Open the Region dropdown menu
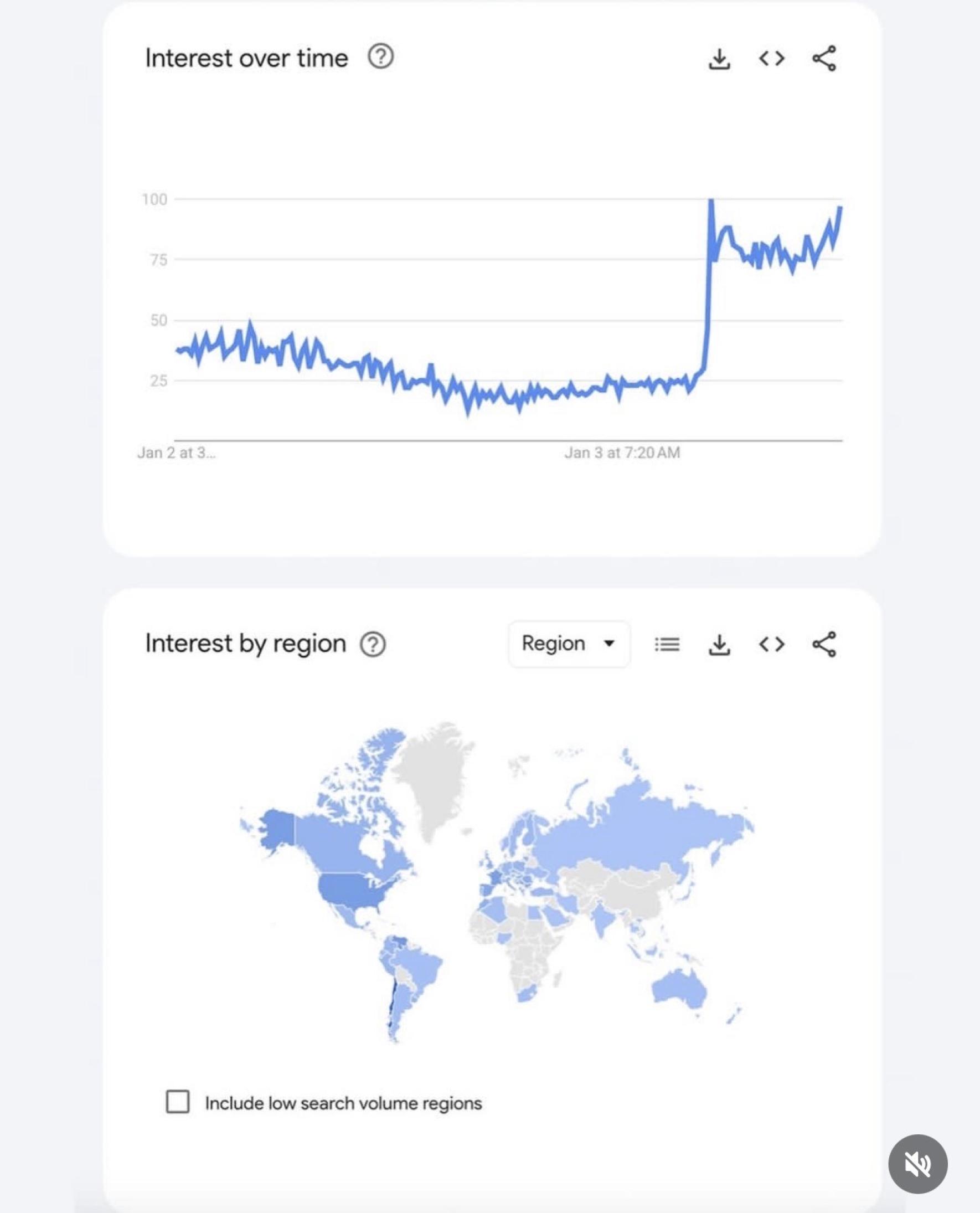The height and width of the screenshot is (1213, 980). [569, 644]
